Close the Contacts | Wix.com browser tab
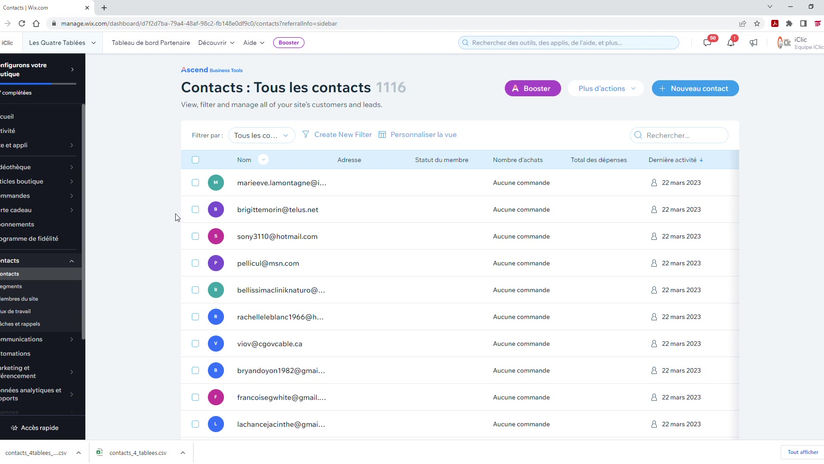This screenshot has height=464, width=824. pos(87,7)
